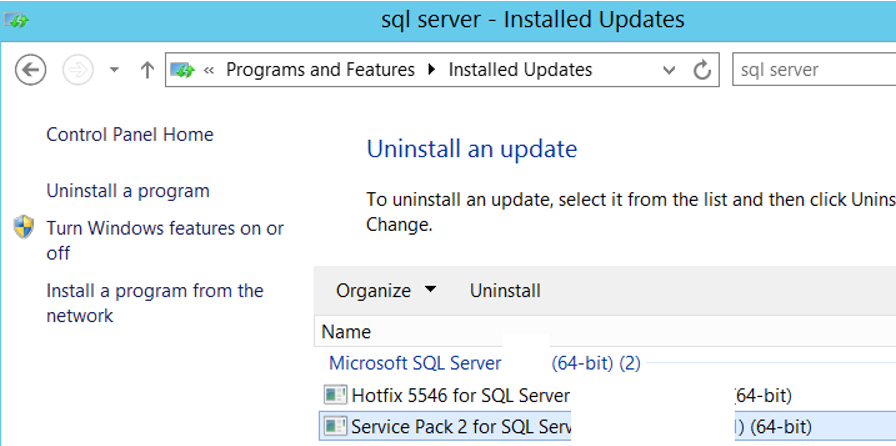Open Uninstall a program link
This screenshot has width=896, height=446.
click(128, 190)
